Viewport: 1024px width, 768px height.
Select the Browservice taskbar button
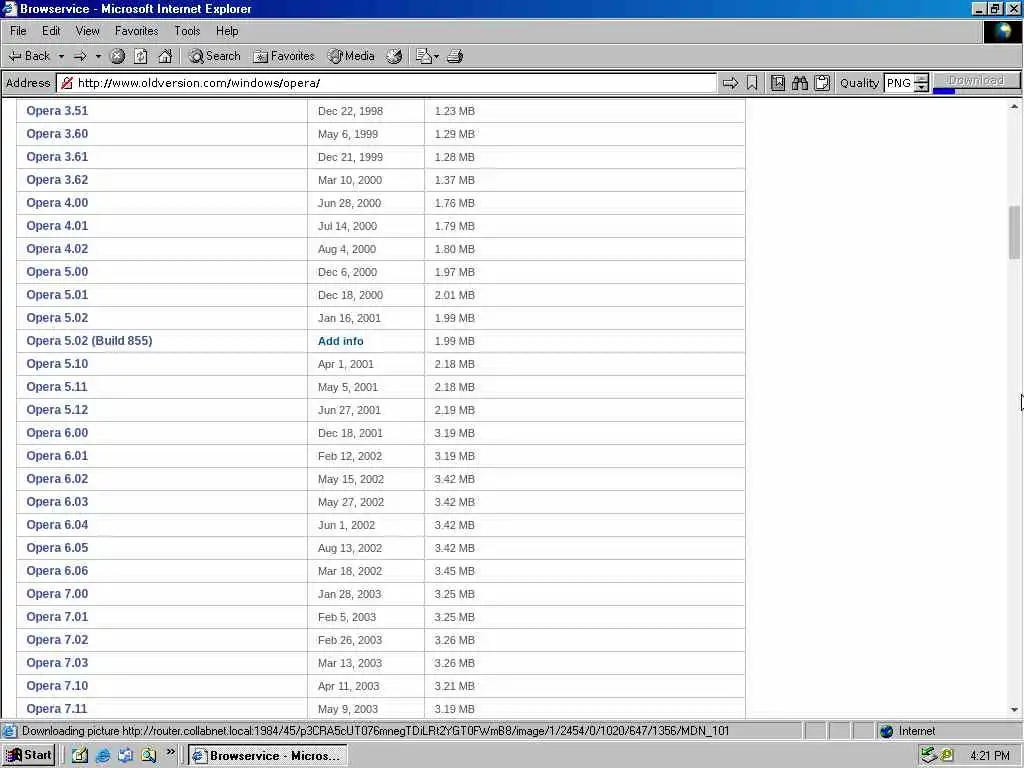click(268, 756)
